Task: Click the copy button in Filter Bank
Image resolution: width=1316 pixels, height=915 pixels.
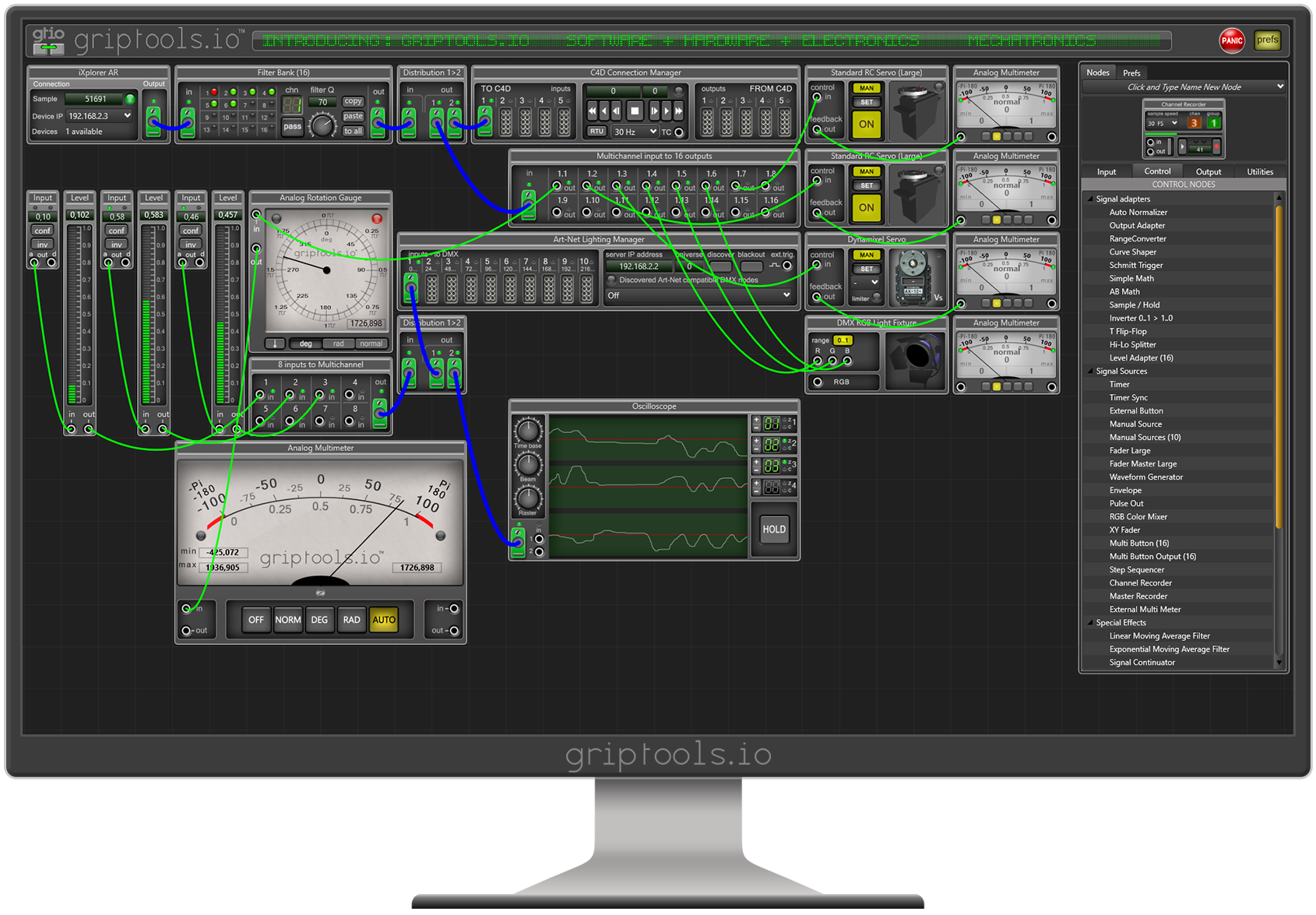Action: [x=353, y=101]
